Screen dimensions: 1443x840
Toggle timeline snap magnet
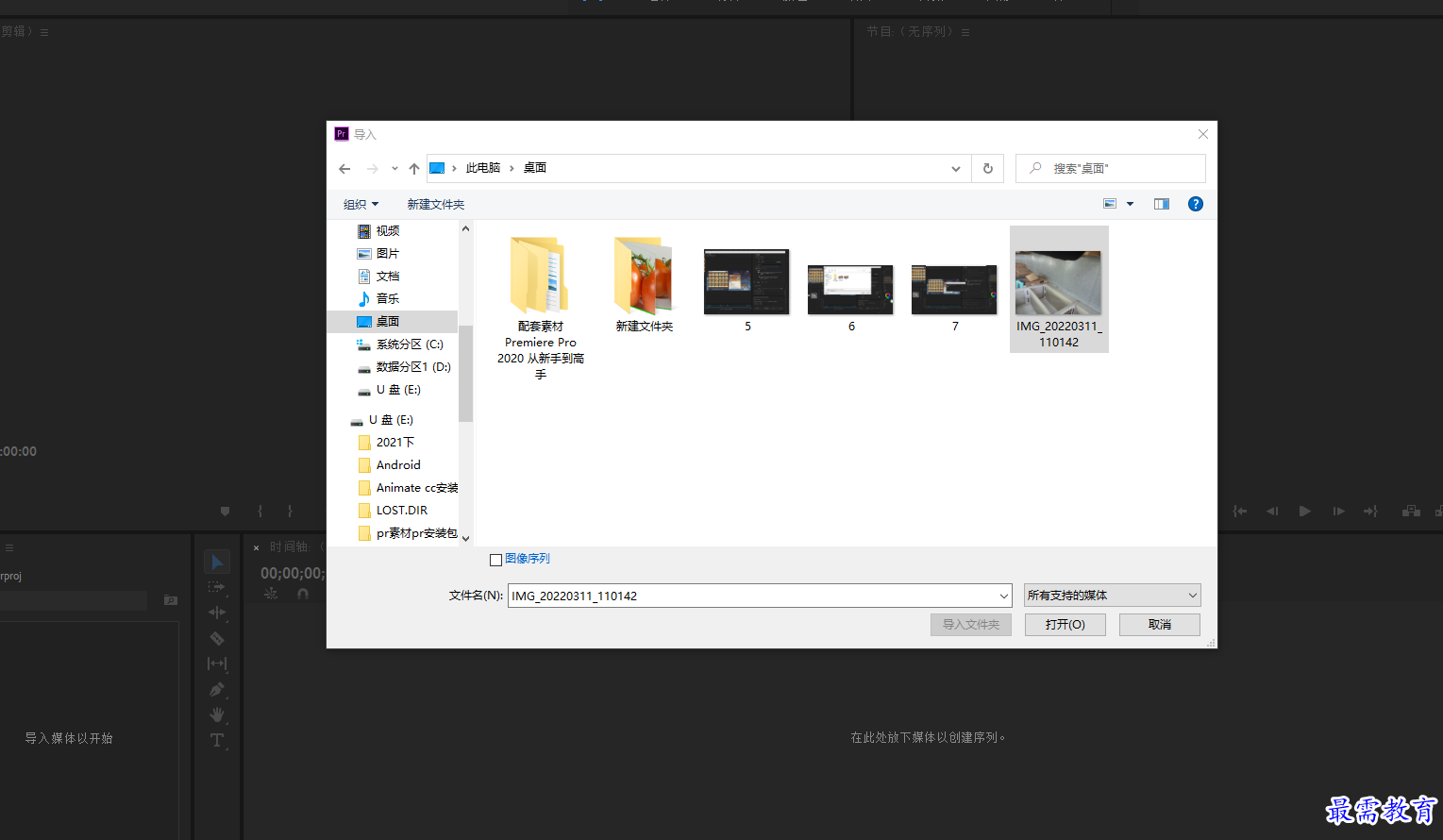pyautogui.click(x=303, y=594)
